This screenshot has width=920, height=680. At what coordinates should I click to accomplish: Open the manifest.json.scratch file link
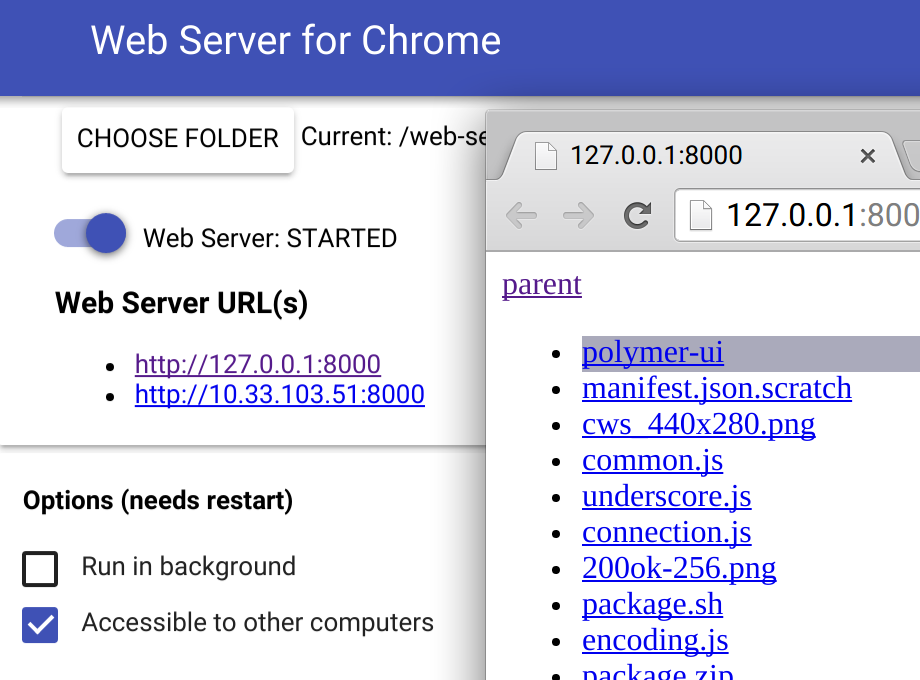pyautogui.click(x=716, y=388)
